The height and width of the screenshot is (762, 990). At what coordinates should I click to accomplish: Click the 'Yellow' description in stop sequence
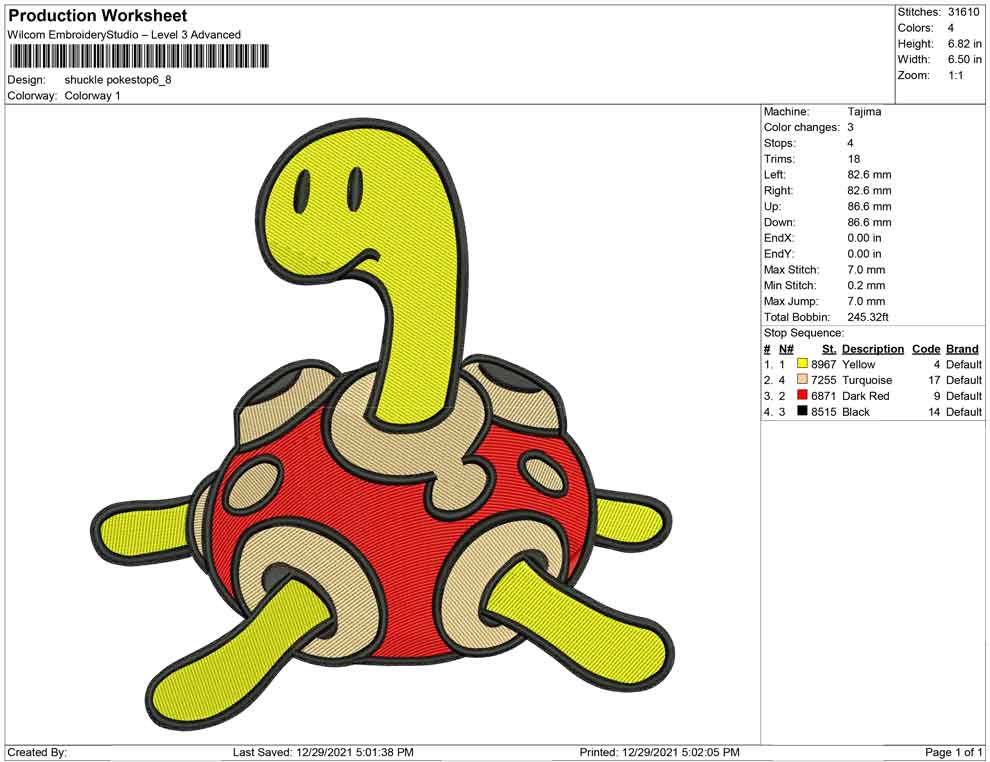click(859, 364)
